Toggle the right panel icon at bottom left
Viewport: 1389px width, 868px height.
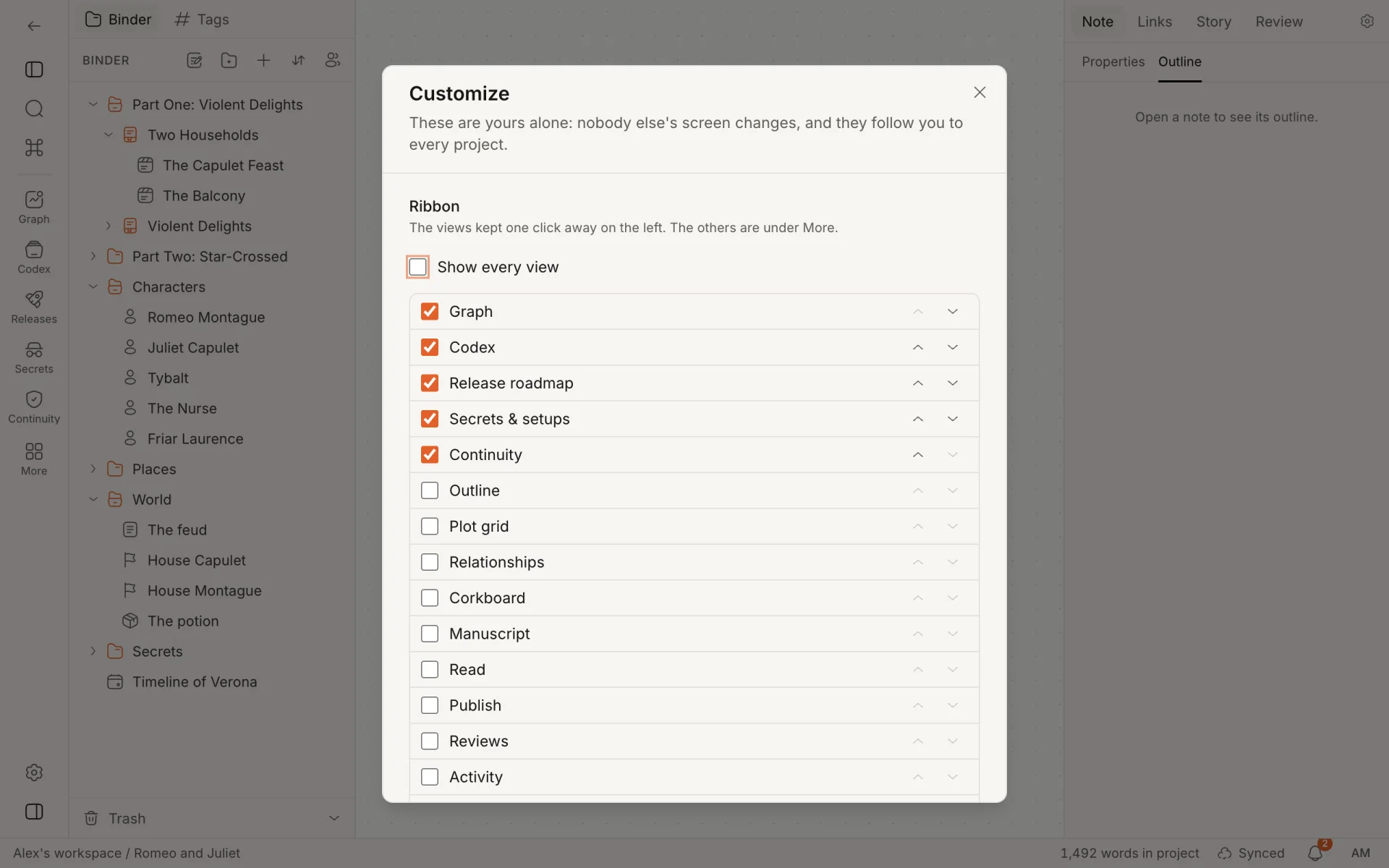[34, 812]
